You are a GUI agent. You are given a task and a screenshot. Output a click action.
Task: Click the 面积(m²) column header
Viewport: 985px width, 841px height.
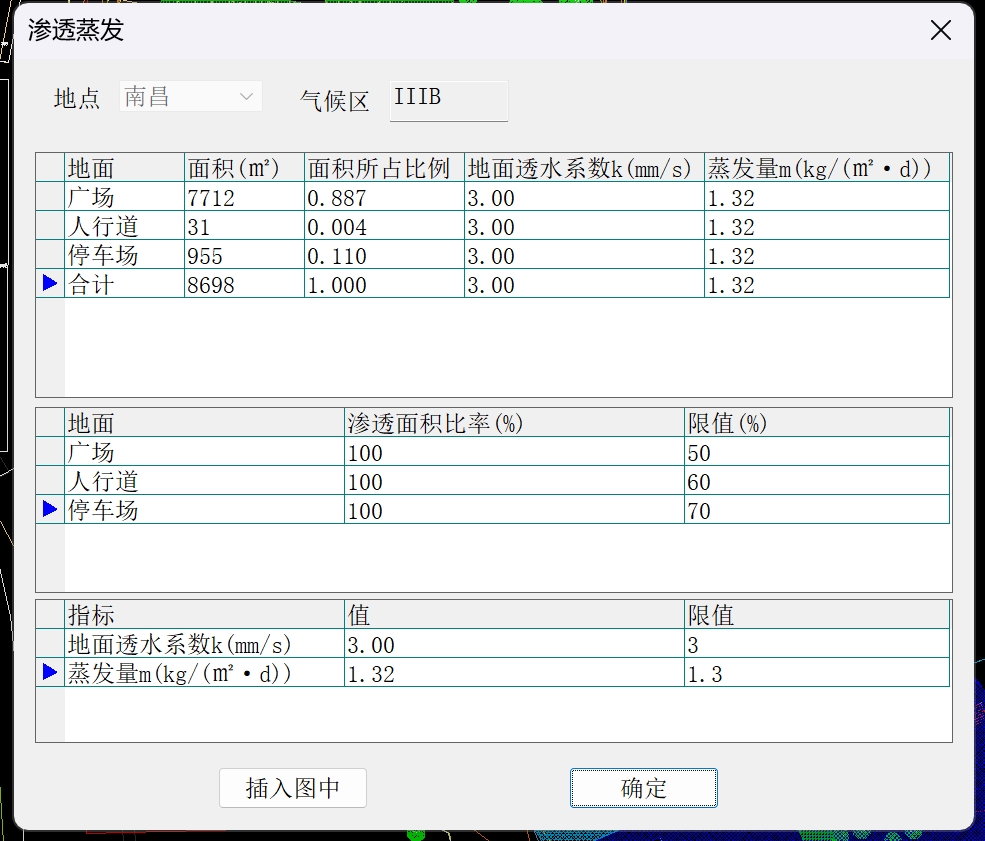point(243,168)
